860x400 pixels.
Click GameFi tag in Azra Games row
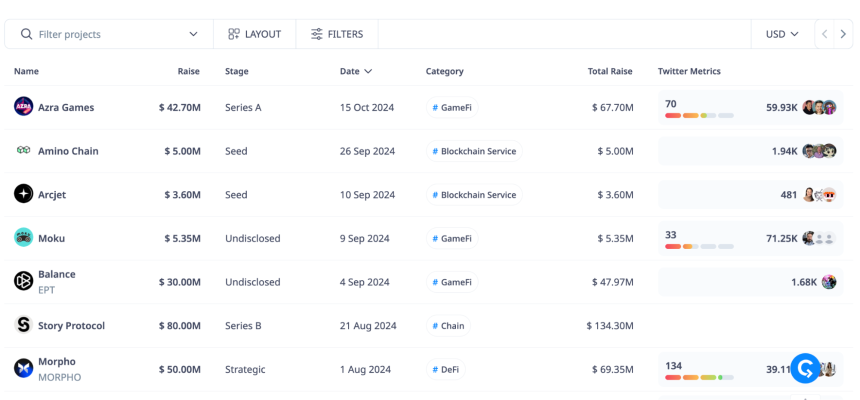[452, 108]
